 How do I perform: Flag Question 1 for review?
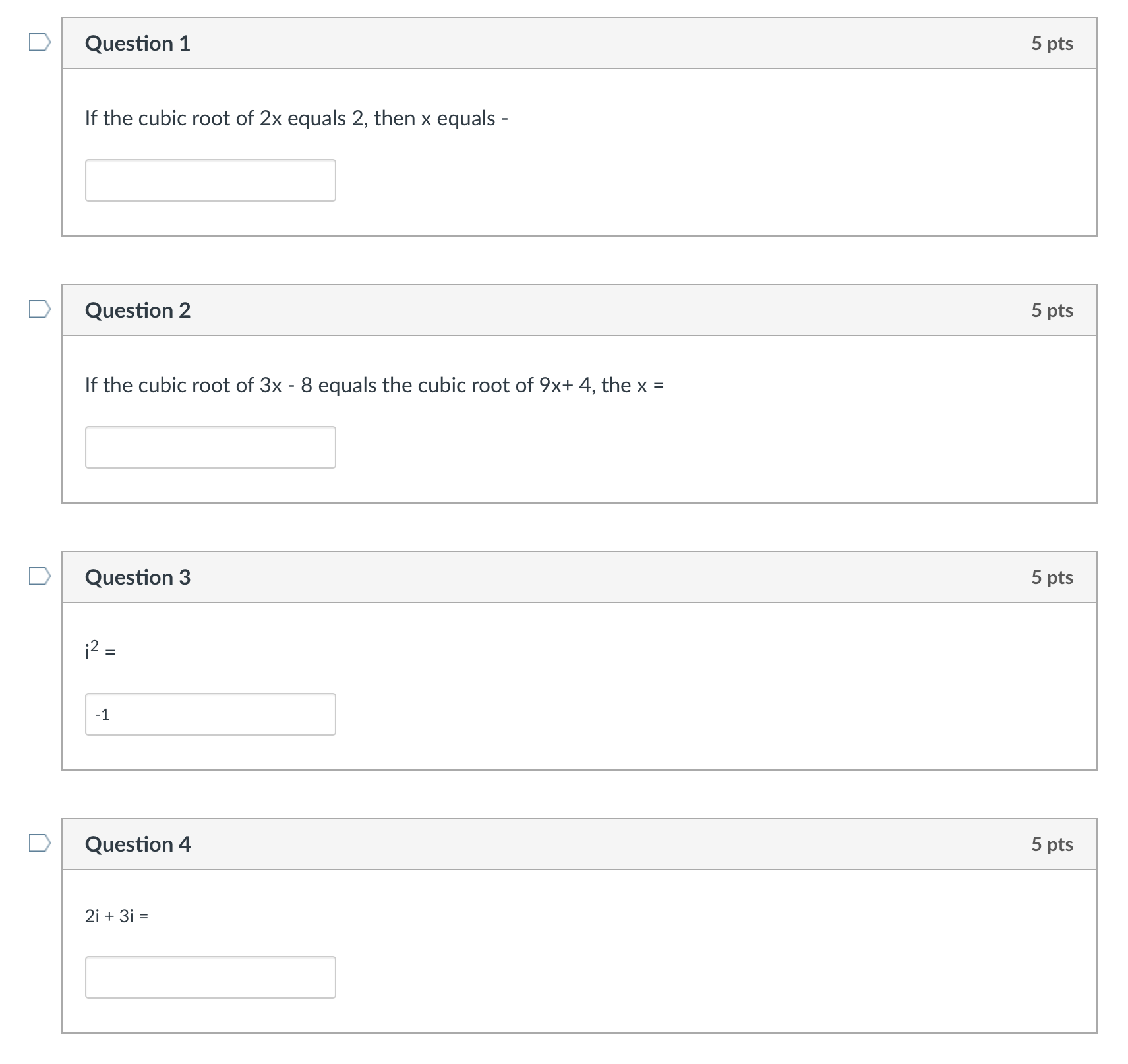(x=40, y=43)
